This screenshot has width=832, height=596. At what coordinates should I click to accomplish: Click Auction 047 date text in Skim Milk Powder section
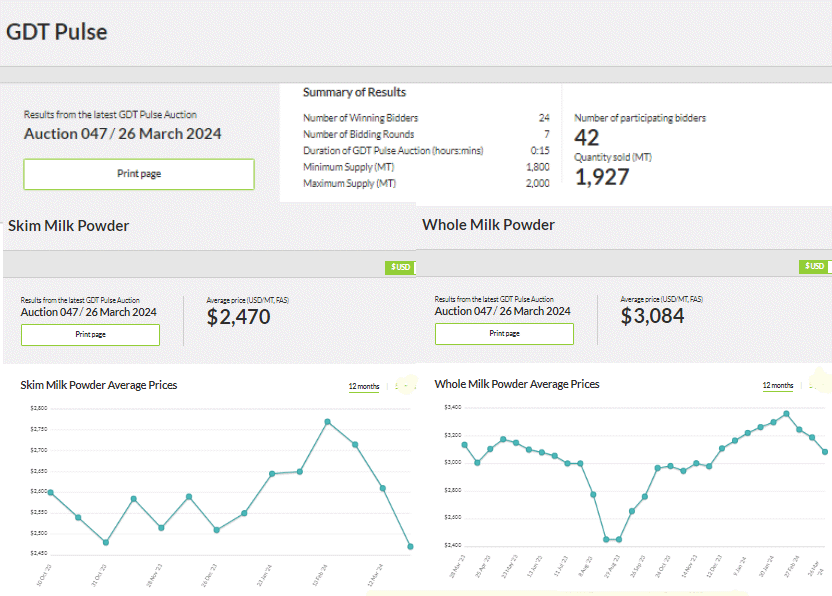(89, 312)
